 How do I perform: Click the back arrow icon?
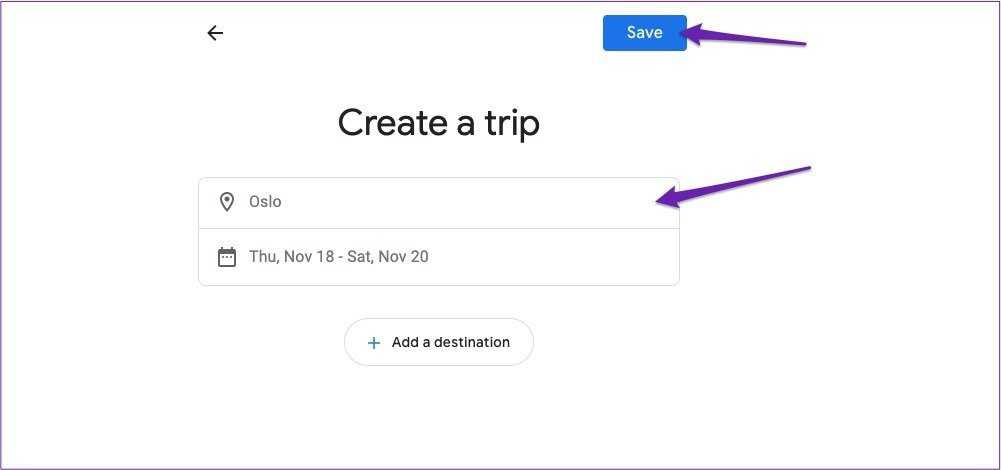tap(215, 33)
